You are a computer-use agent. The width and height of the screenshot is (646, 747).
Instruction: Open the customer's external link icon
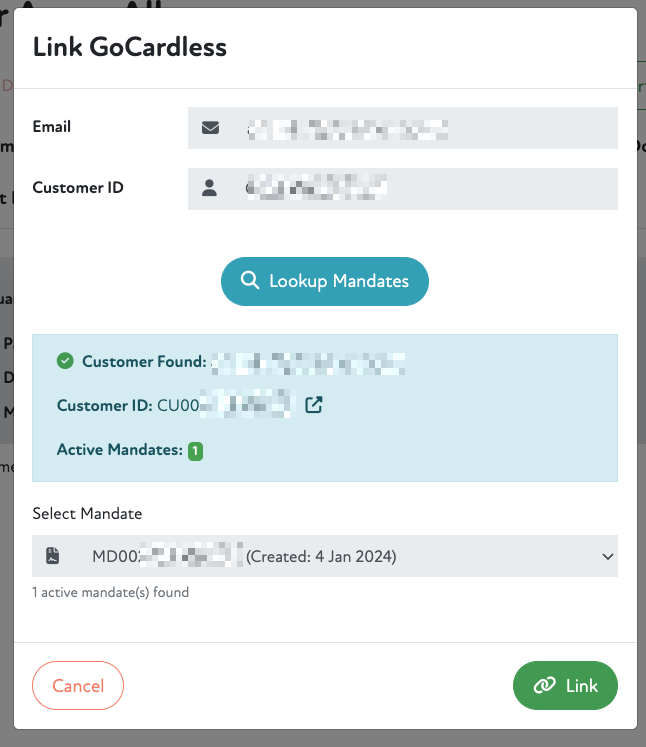314,405
